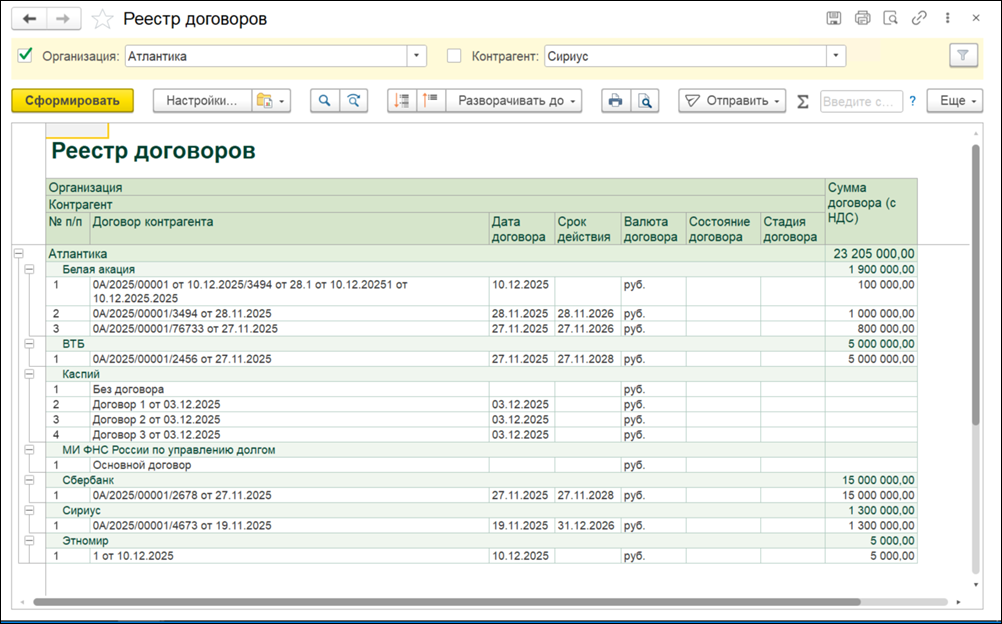Open the Еще menu
This screenshot has height=624, width=1002.
[955, 101]
